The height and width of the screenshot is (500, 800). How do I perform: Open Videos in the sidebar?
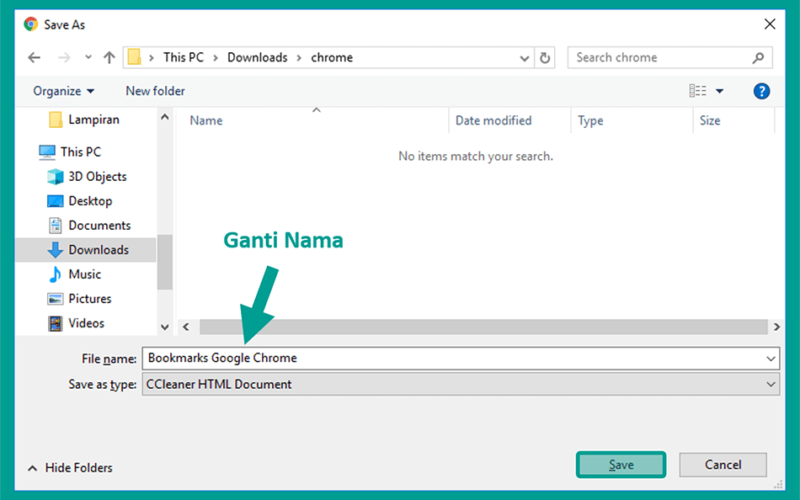(x=76, y=323)
